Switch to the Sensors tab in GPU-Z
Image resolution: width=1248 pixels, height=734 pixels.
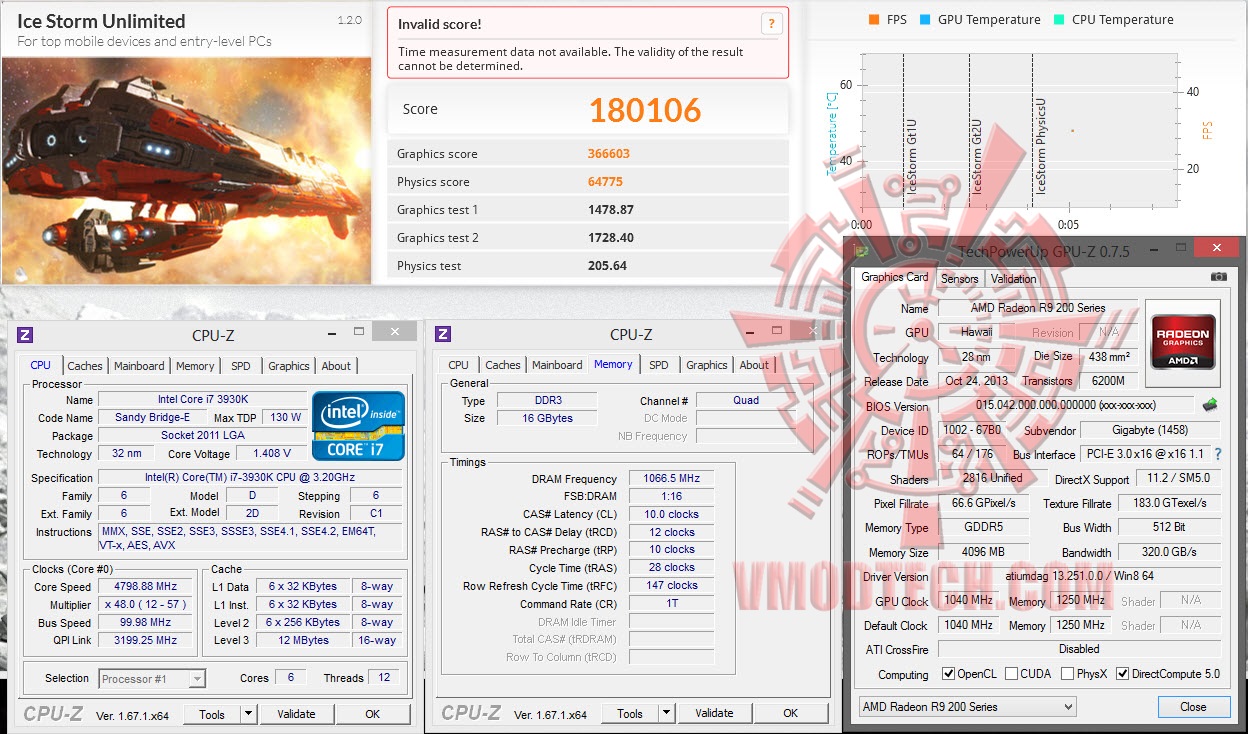pos(960,279)
